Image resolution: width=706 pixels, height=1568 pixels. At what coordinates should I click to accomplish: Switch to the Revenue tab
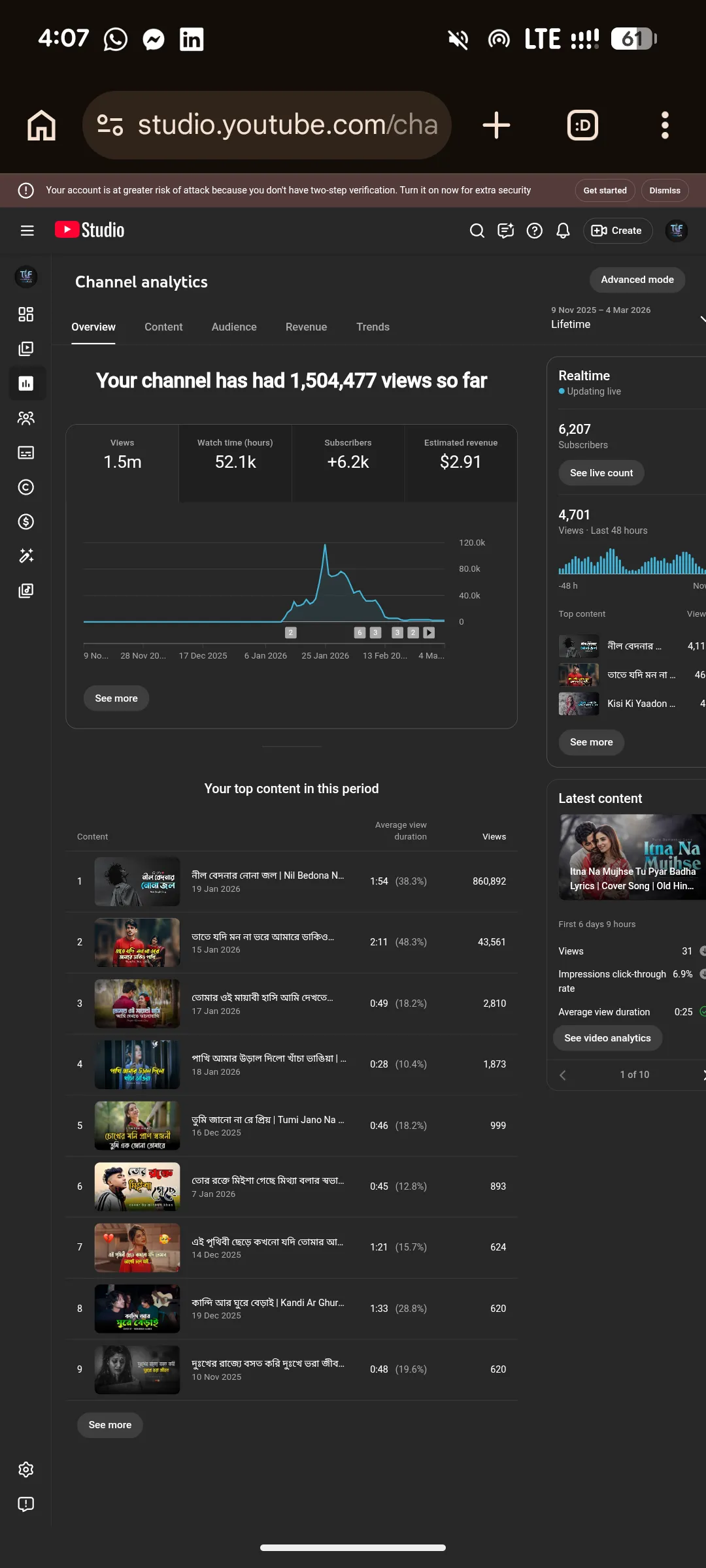tap(306, 327)
